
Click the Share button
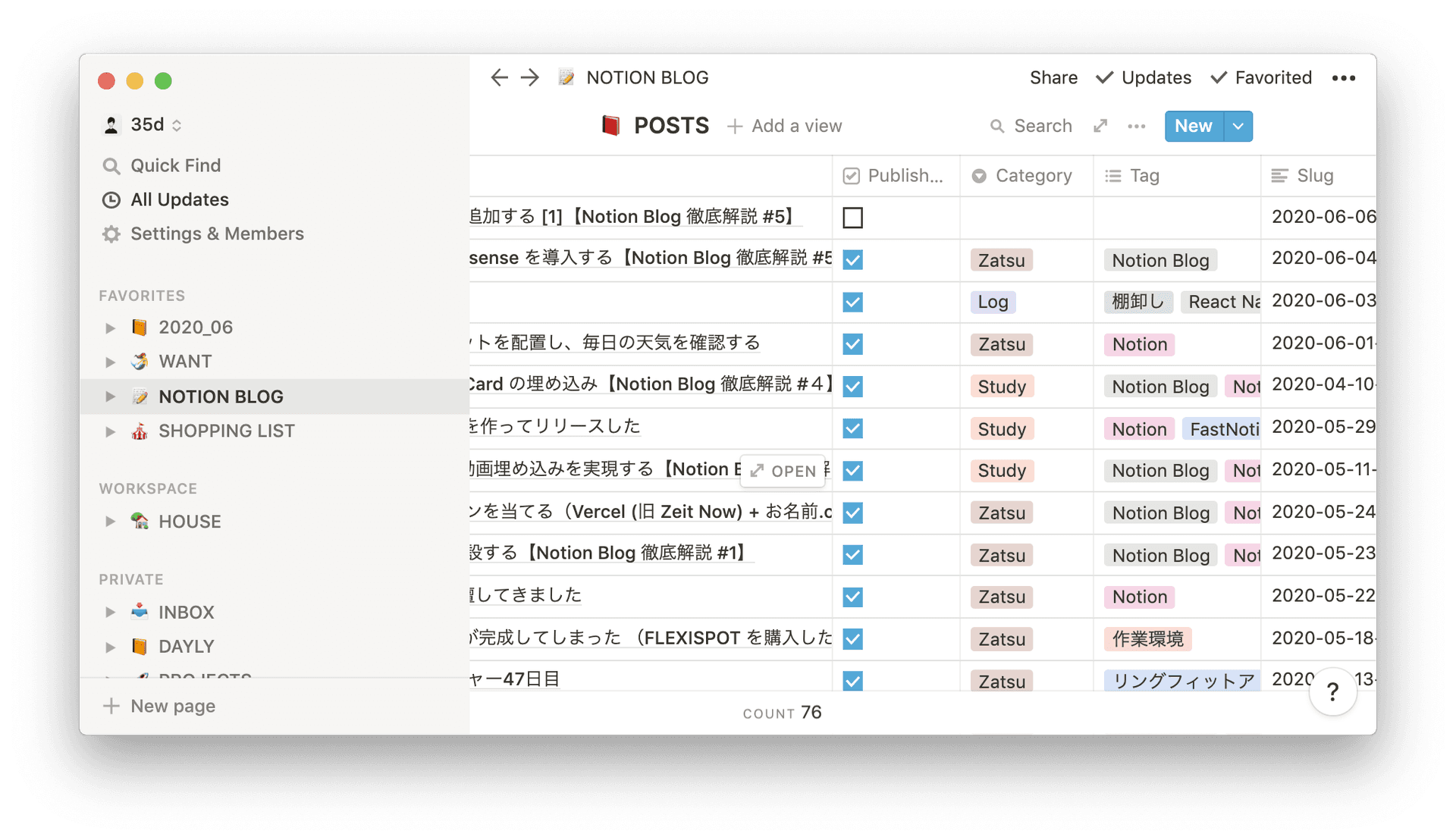pos(1053,78)
